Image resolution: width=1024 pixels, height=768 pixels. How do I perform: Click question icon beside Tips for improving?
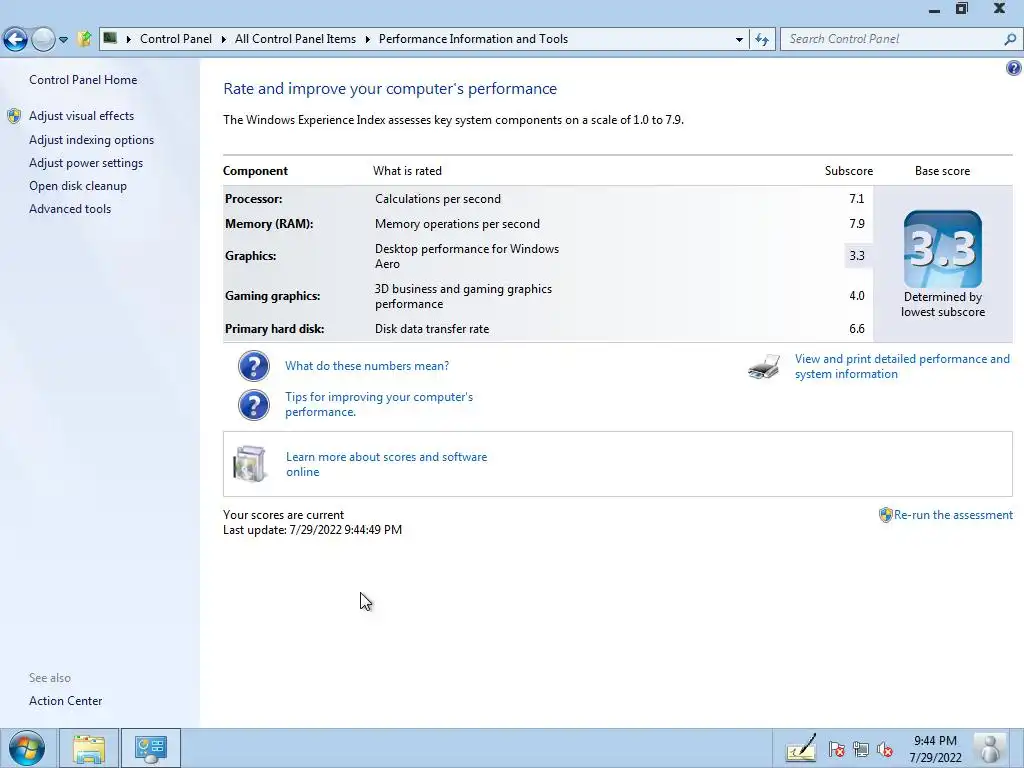point(253,405)
